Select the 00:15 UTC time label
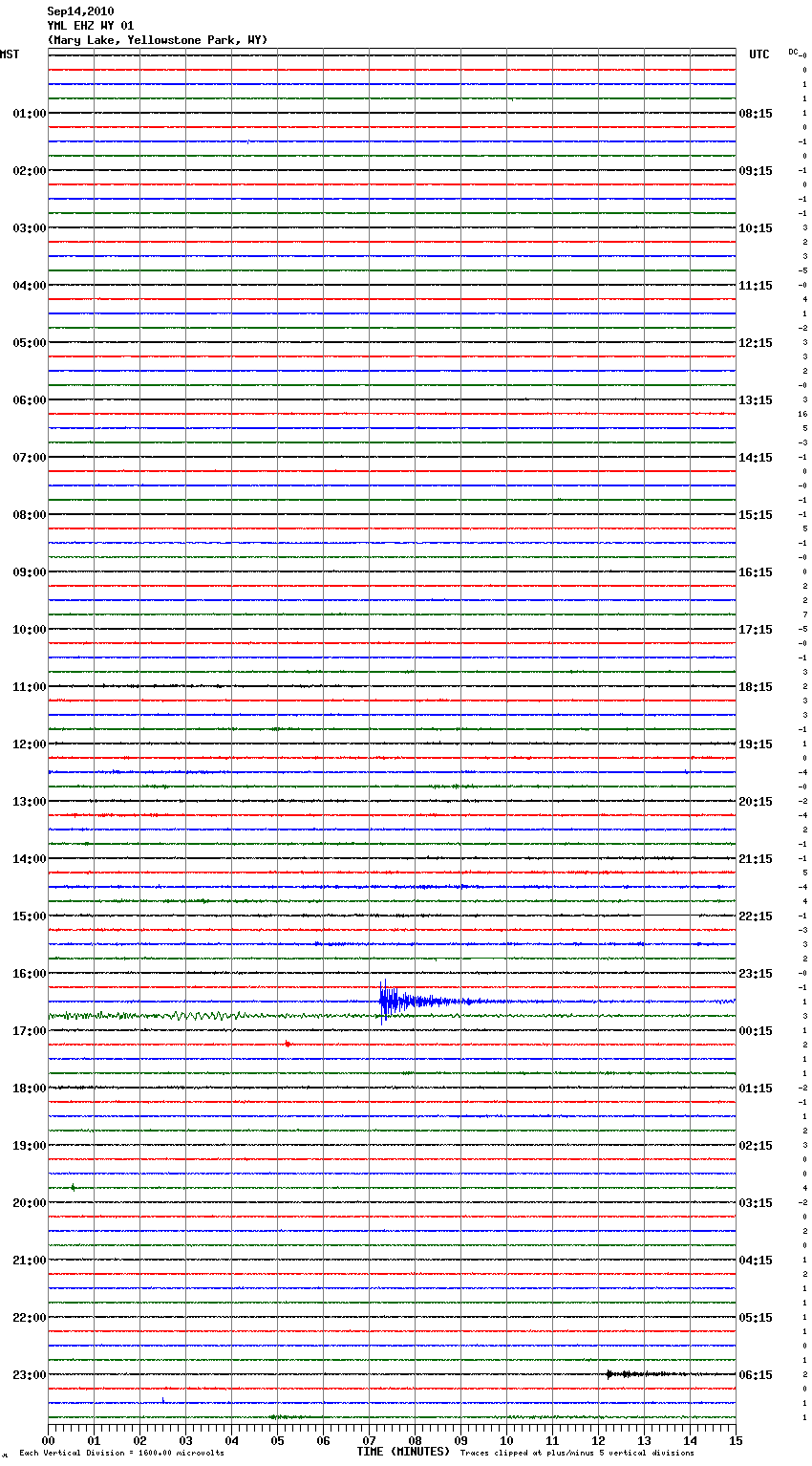 (x=756, y=1031)
